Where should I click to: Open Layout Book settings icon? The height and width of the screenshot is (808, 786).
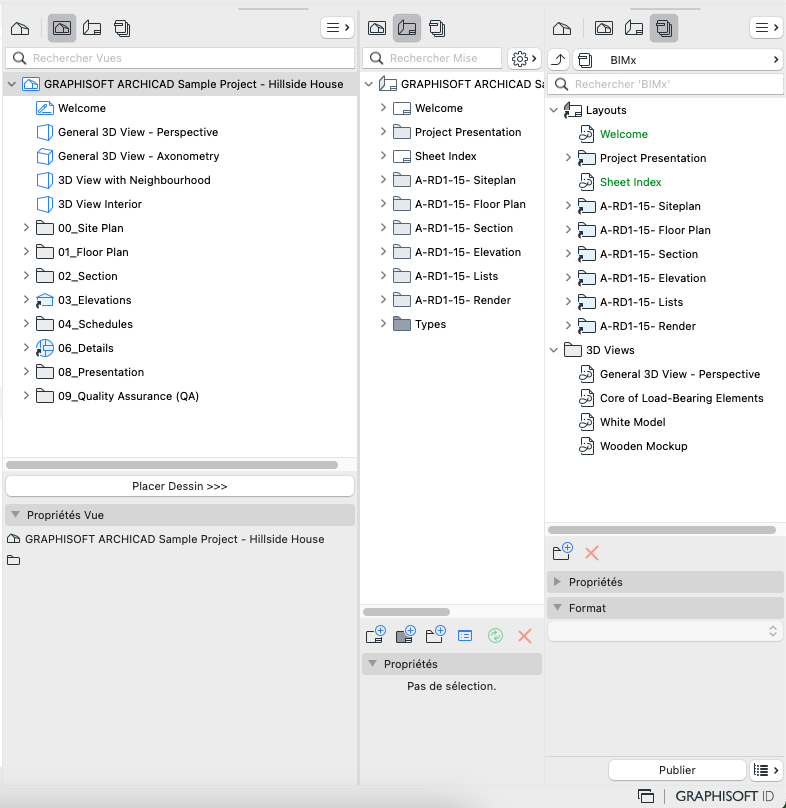click(465, 636)
